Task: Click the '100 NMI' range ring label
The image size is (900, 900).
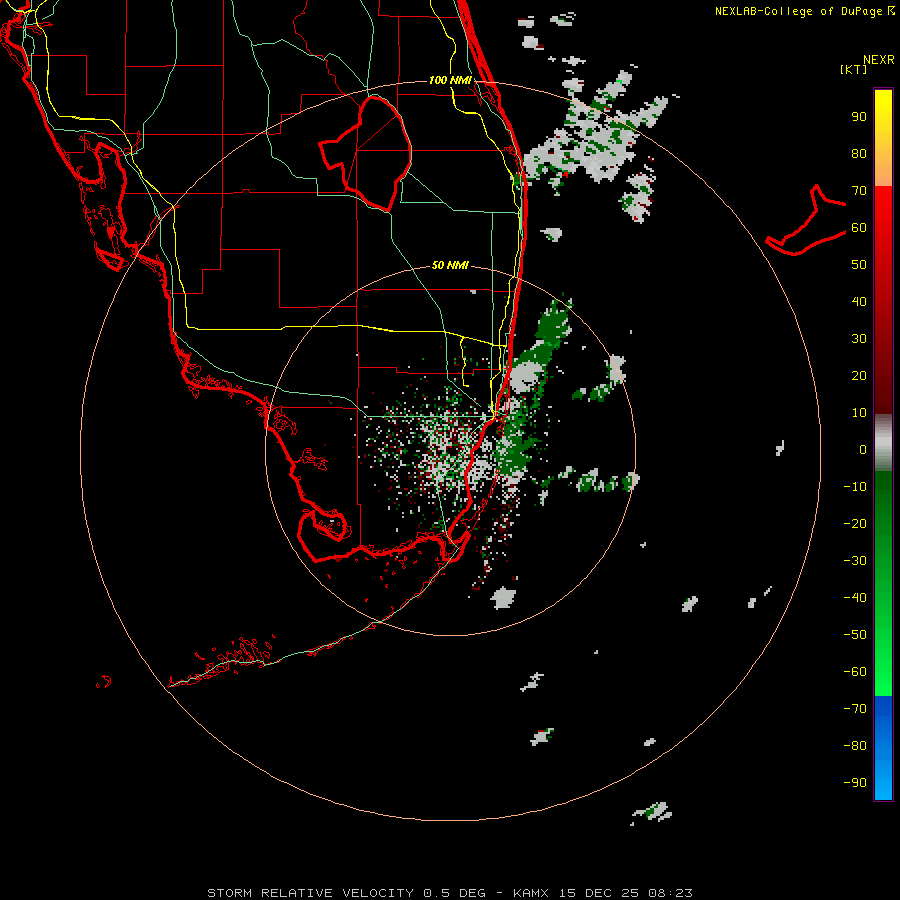Action: [x=450, y=80]
